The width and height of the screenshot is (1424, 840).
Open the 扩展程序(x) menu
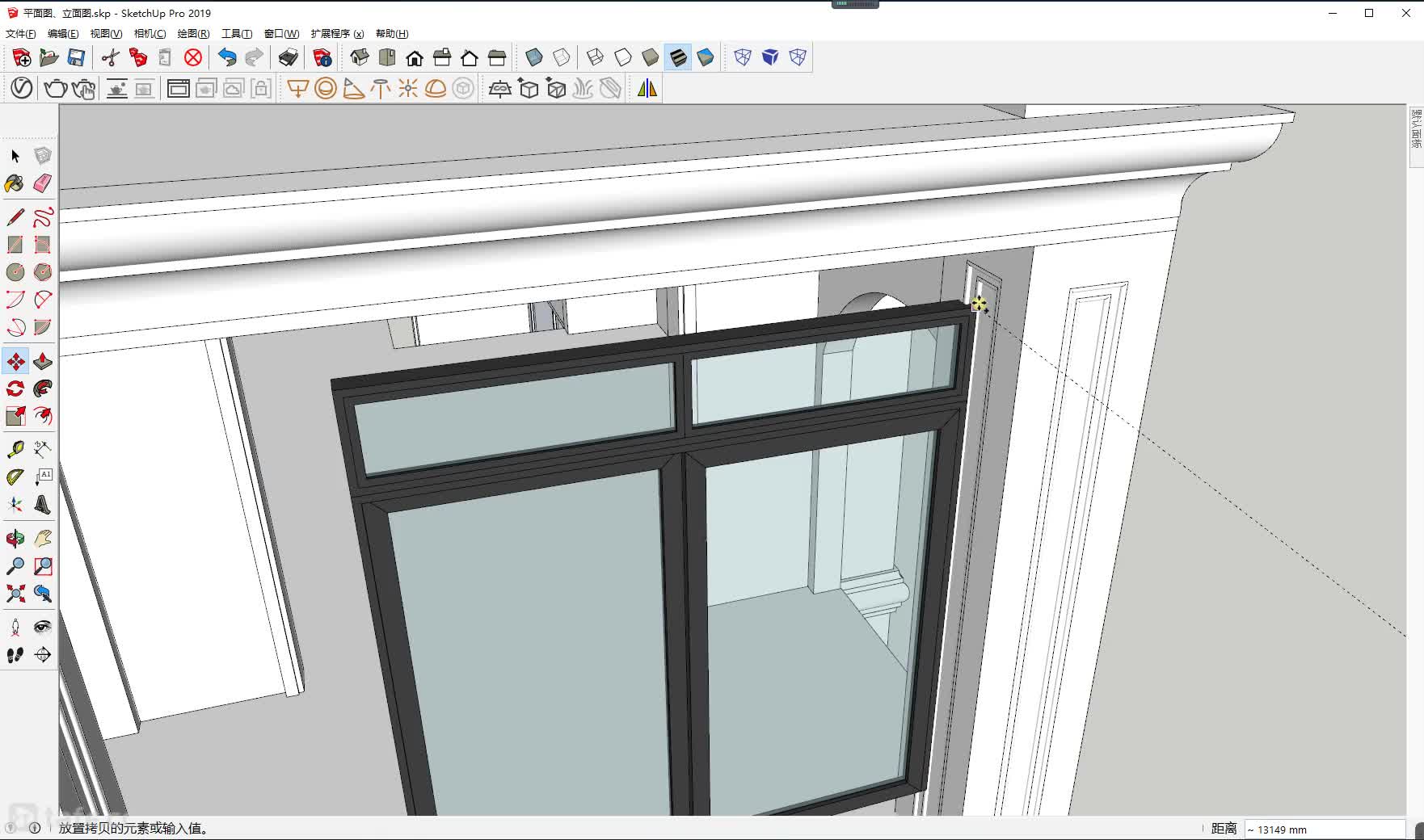337,33
